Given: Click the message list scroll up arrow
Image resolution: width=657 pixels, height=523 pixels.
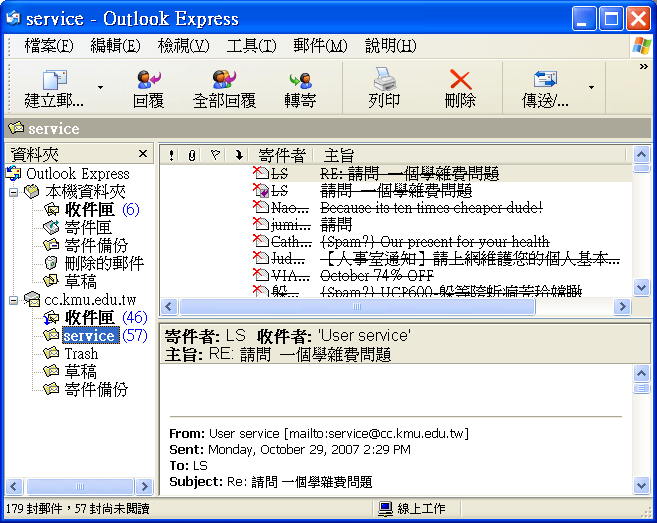Looking at the screenshot, I should (641, 155).
